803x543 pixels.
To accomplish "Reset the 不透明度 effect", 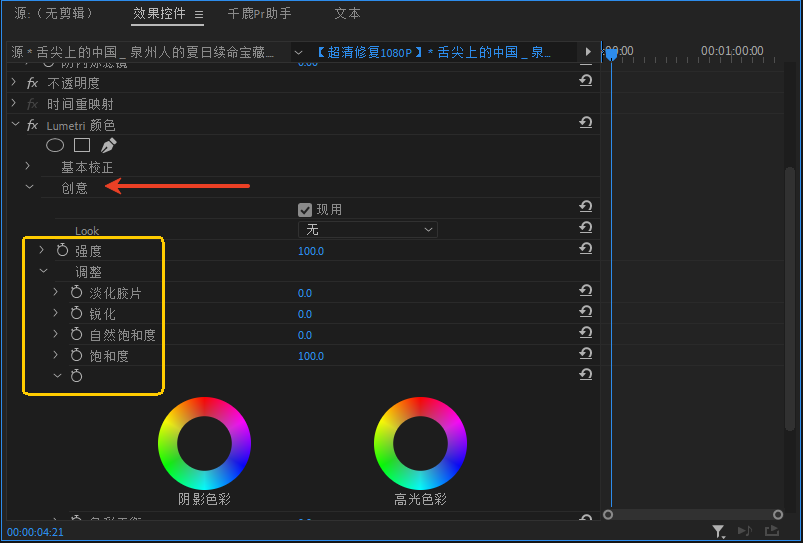I will click(x=586, y=80).
